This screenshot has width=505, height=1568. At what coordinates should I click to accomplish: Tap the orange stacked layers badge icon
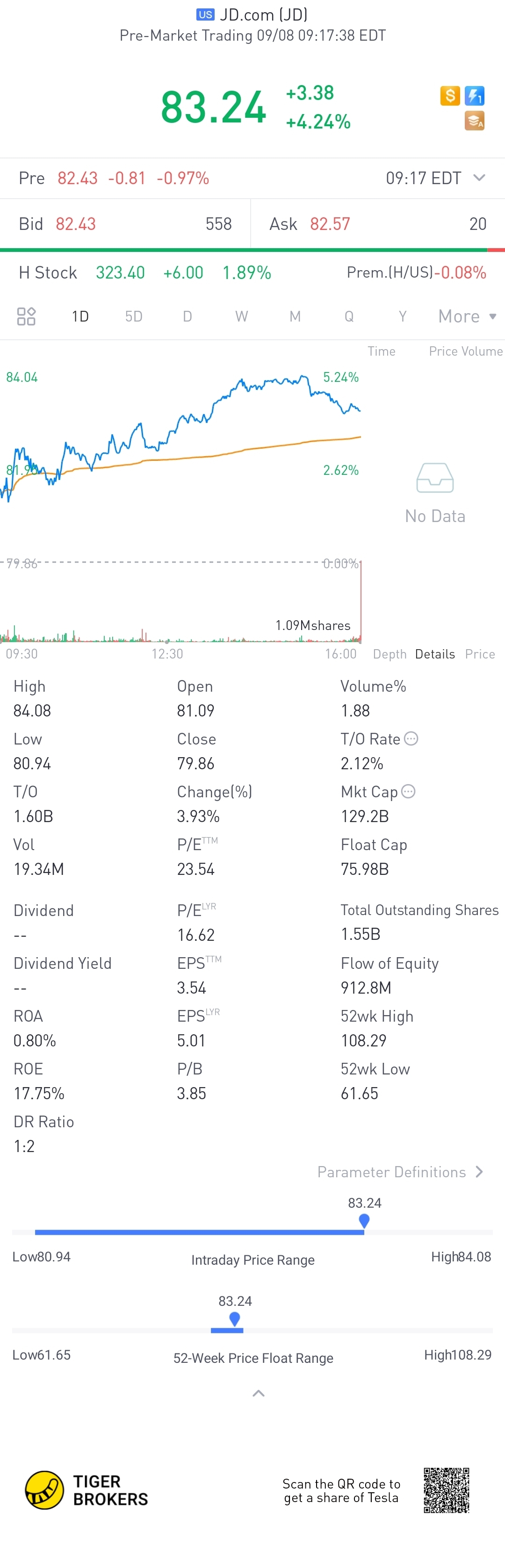pyautogui.click(x=475, y=121)
